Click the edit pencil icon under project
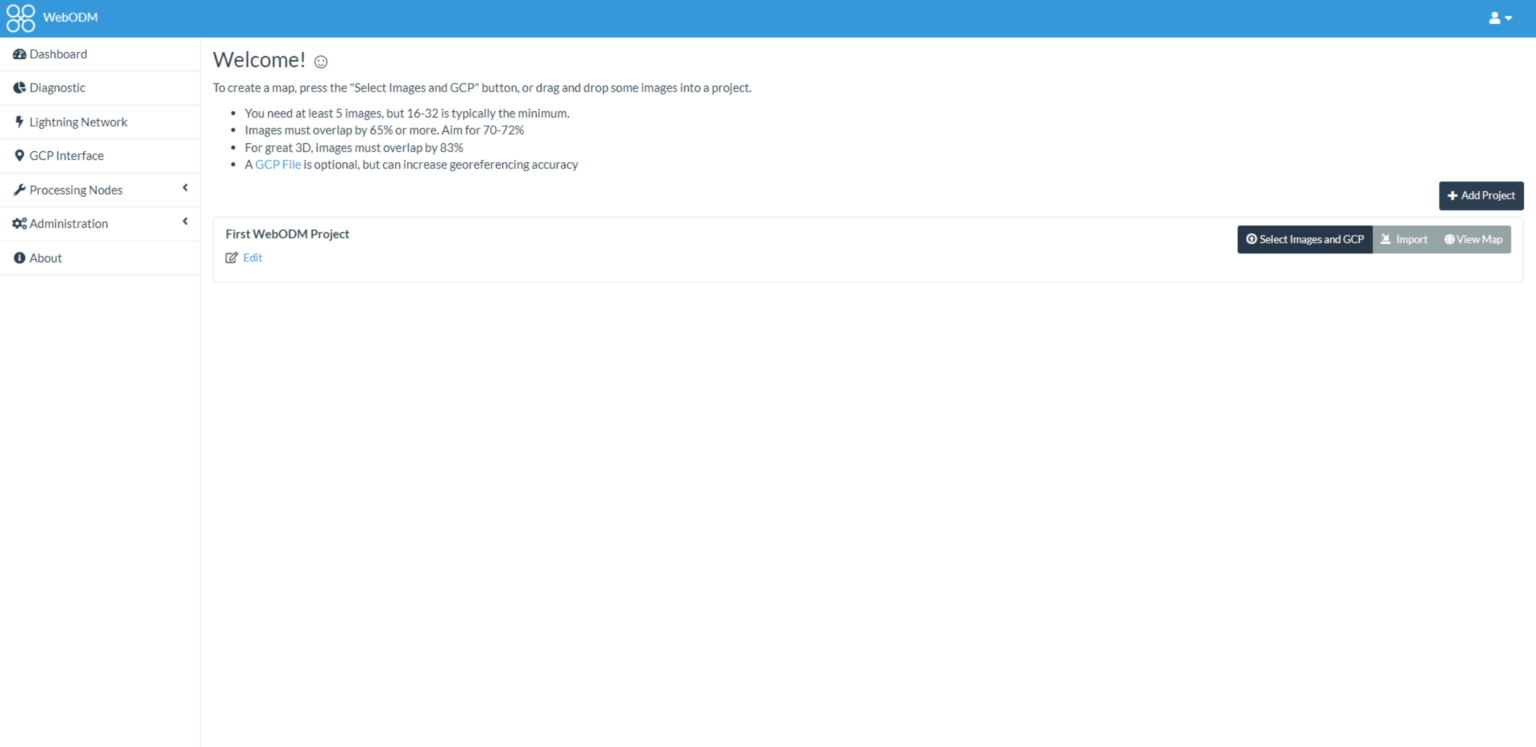1536x747 pixels. [x=232, y=258]
